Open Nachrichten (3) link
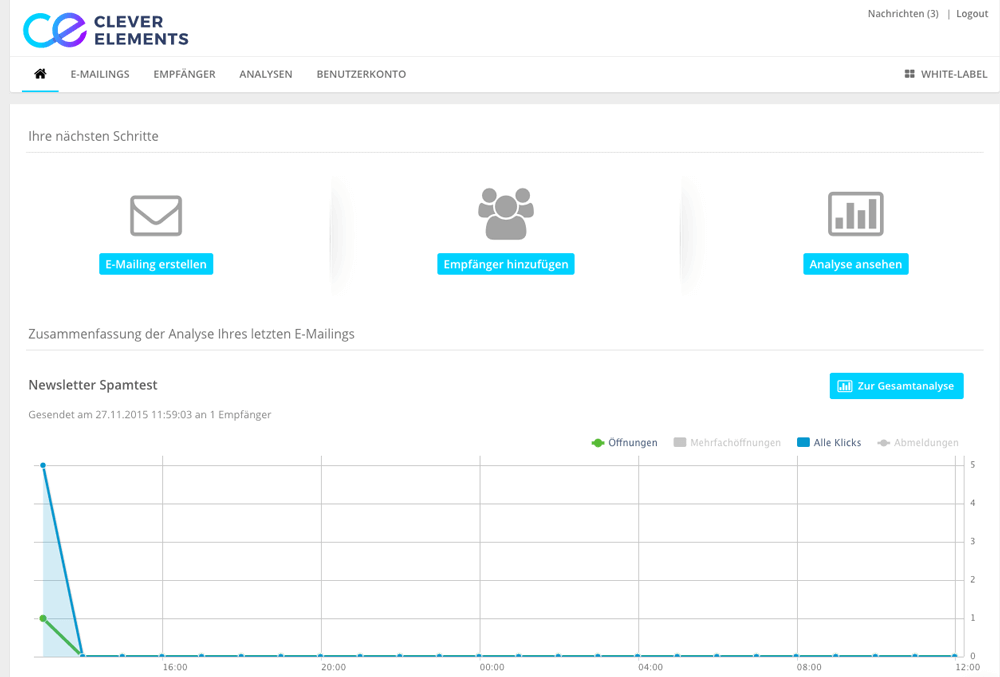 point(903,13)
